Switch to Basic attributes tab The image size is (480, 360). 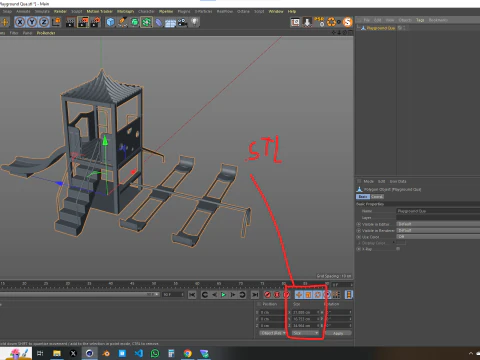[363, 197]
